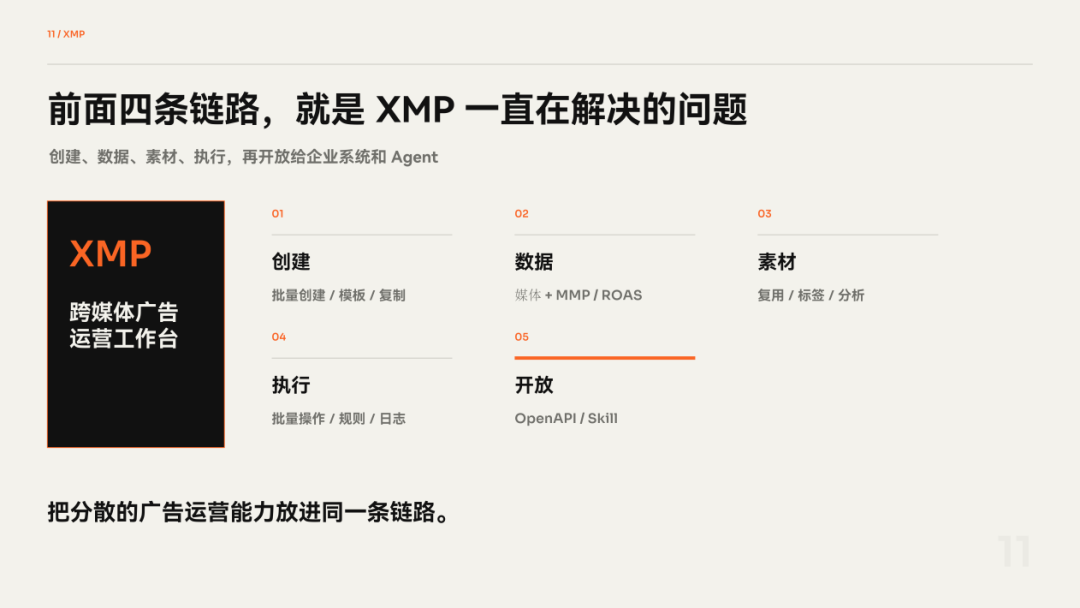Image resolution: width=1080 pixels, height=608 pixels.
Task: Click '复用 / 标签 / 分析' description
Action: pyautogui.click(x=811, y=295)
